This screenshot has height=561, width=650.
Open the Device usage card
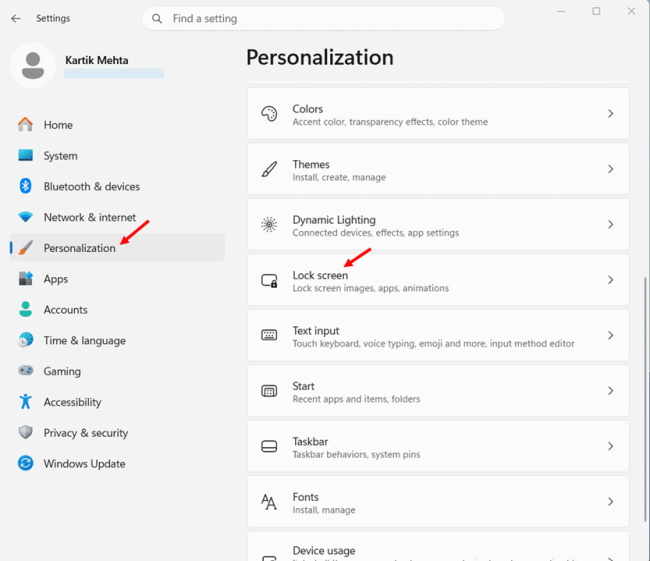(438, 546)
